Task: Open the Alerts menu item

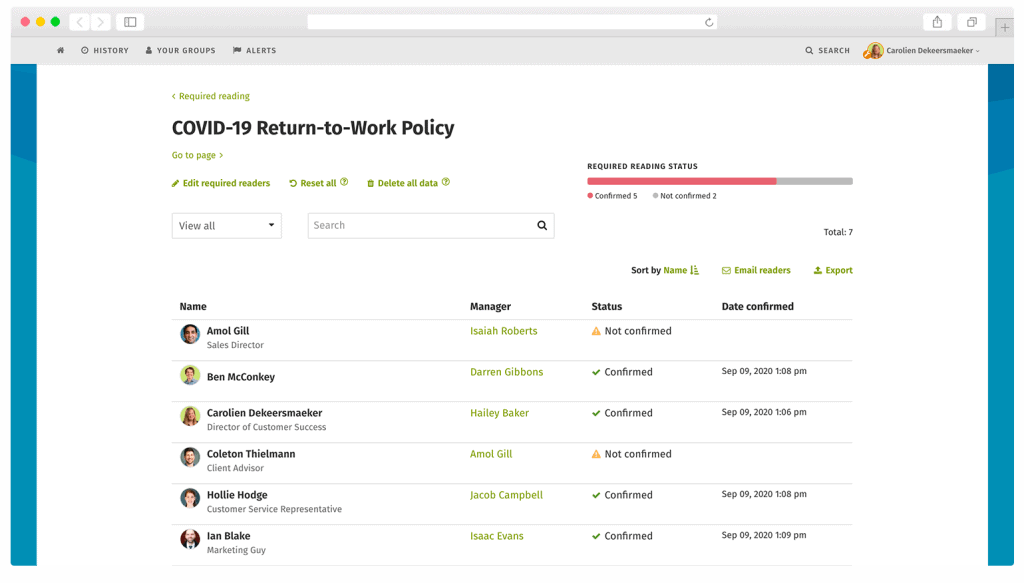Action: click(254, 50)
